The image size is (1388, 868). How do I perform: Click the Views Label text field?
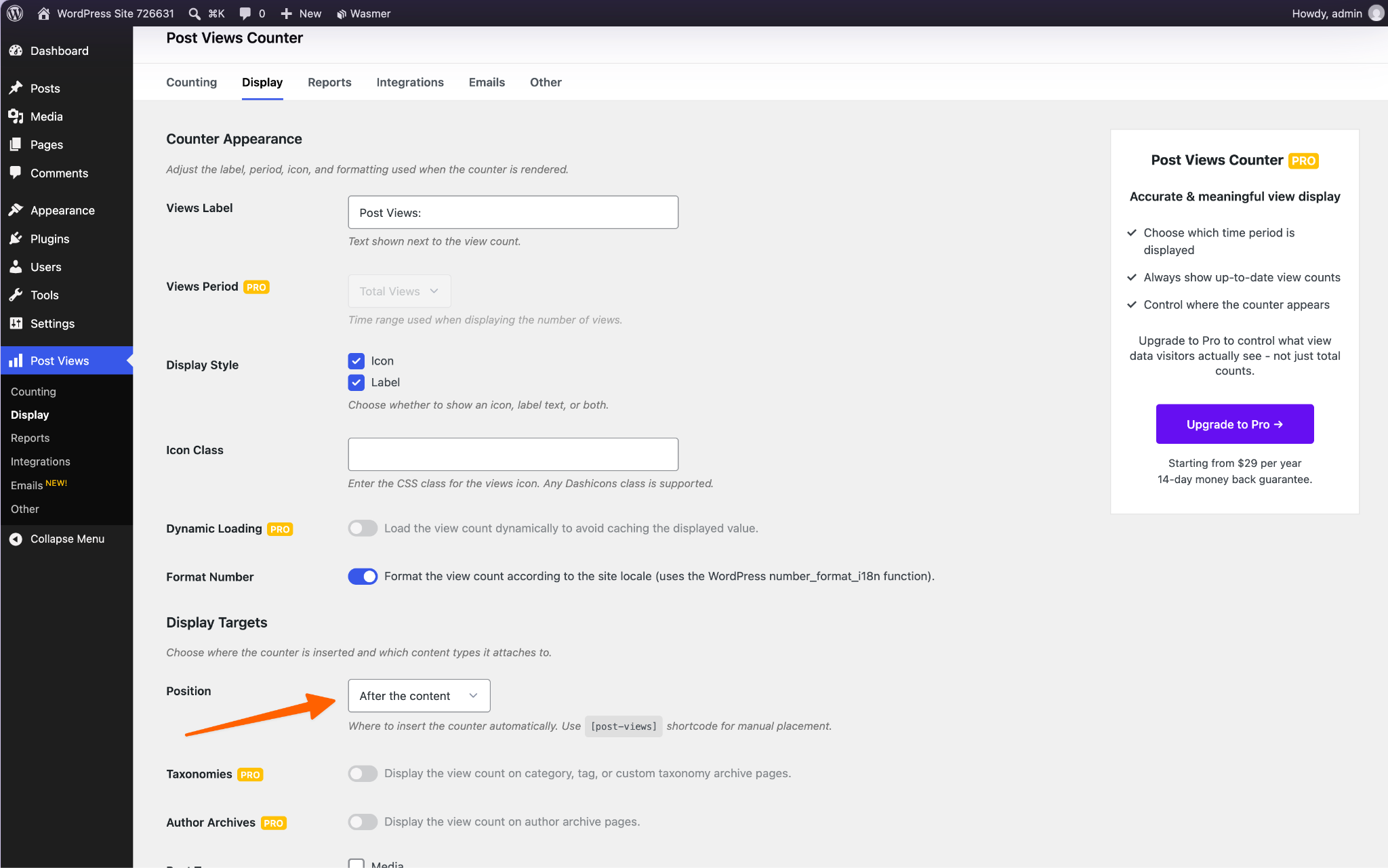513,212
